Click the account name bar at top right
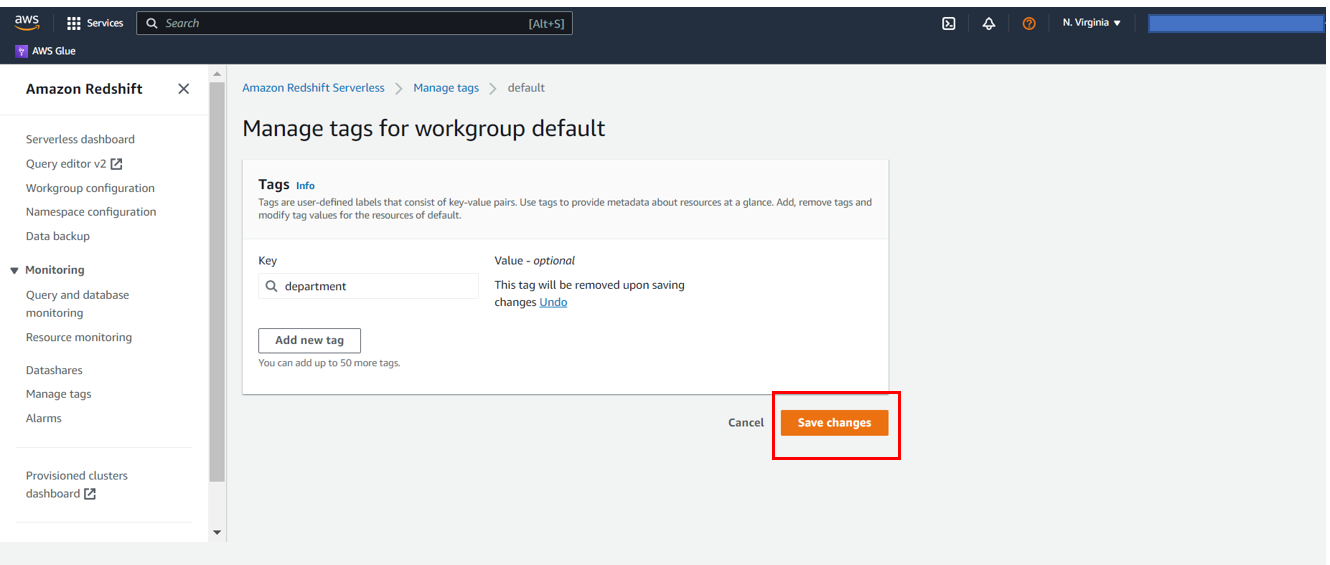This screenshot has height=565, width=1330. click(x=1236, y=23)
